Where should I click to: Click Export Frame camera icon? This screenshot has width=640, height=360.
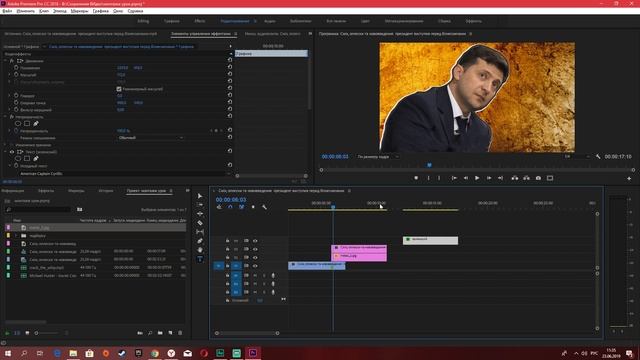pos(538,178)
